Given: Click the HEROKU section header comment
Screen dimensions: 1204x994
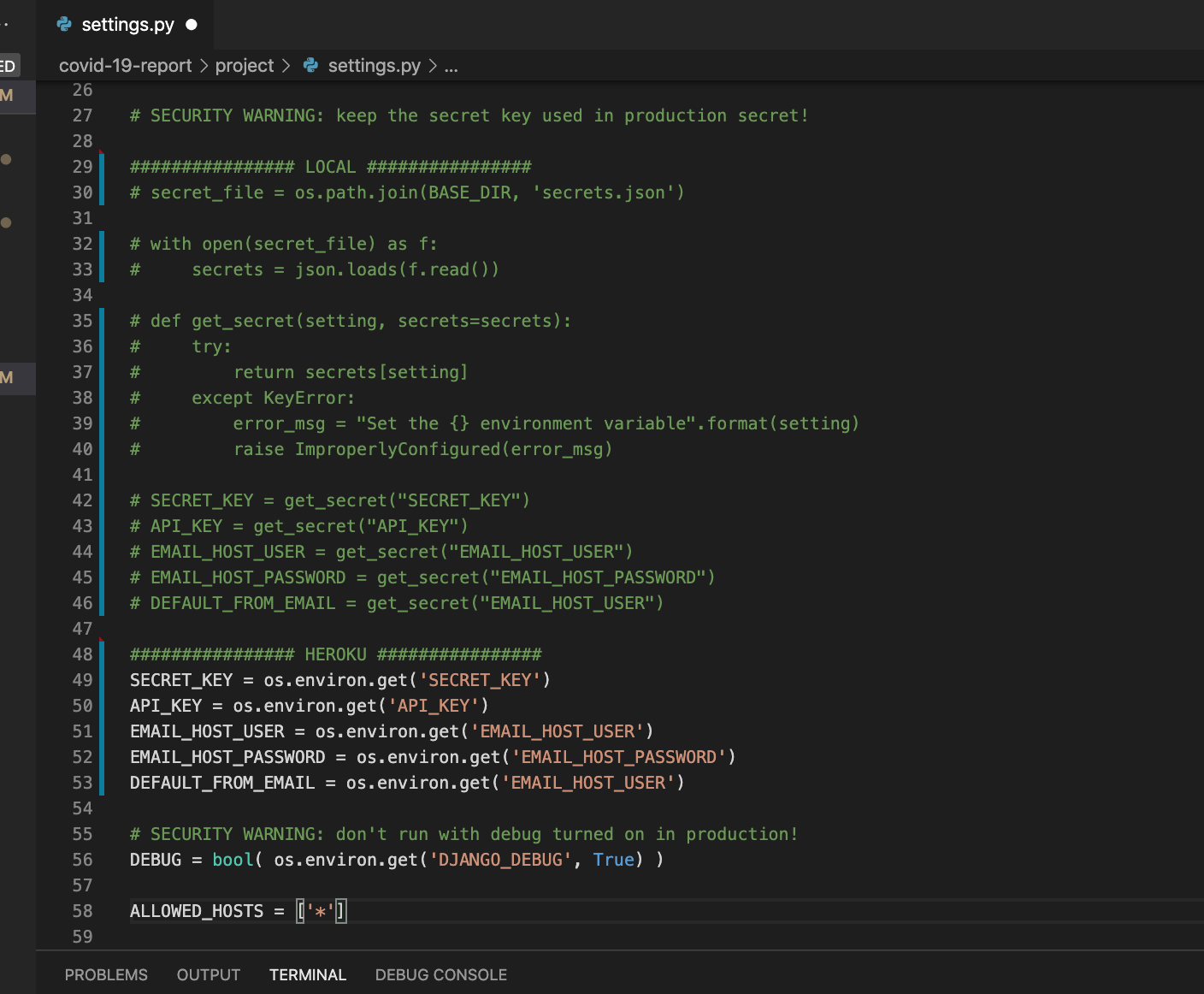Looking at the screenshot, I should point(336,654).
